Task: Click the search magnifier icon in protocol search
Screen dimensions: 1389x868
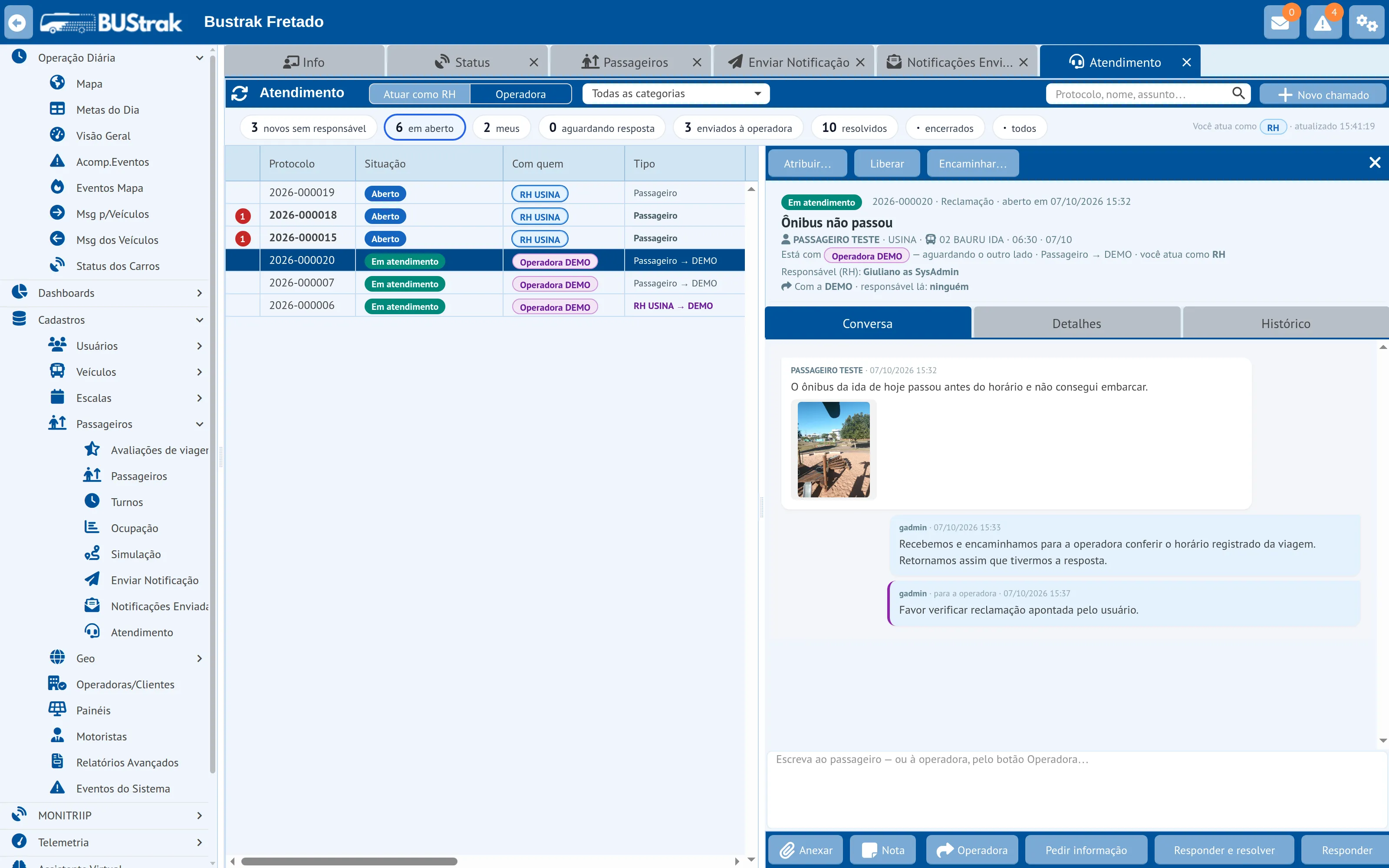Action: (1238, 93)
